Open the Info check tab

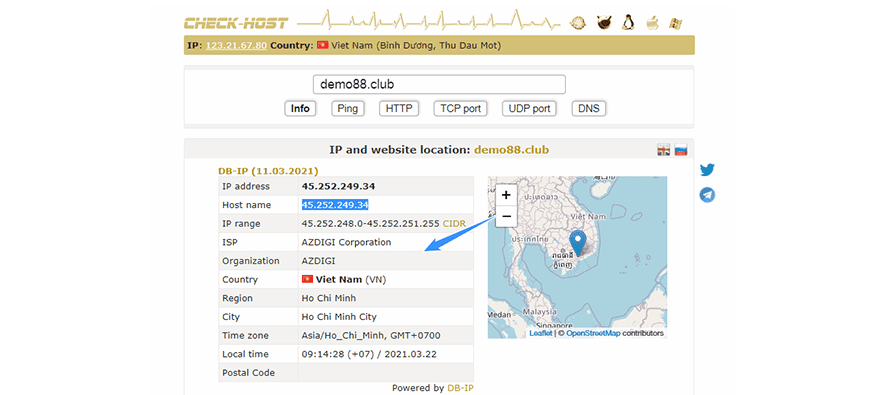300,109
